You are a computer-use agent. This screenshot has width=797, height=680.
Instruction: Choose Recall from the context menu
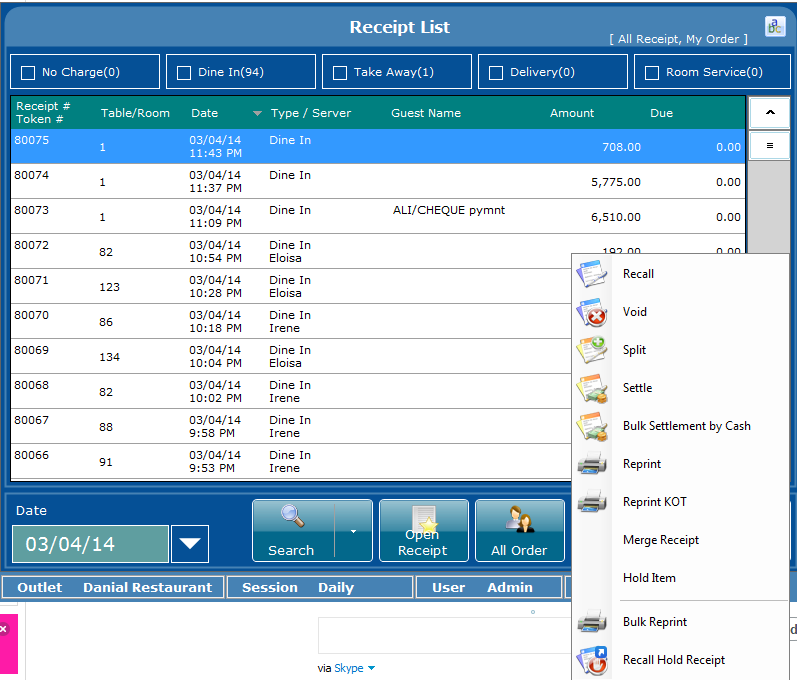click(638, 274)
